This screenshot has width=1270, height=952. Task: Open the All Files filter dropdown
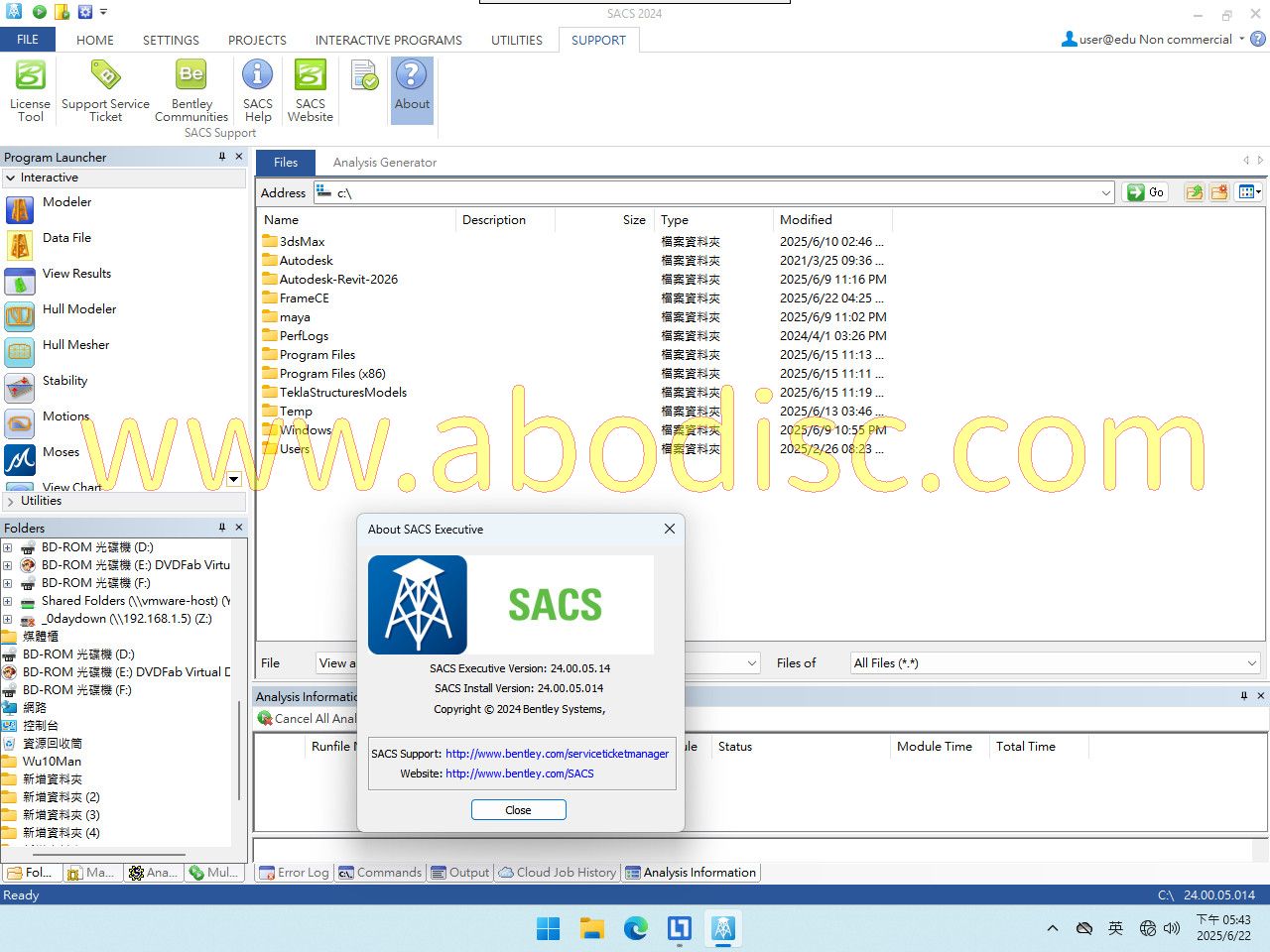[x=1252, y=663]
